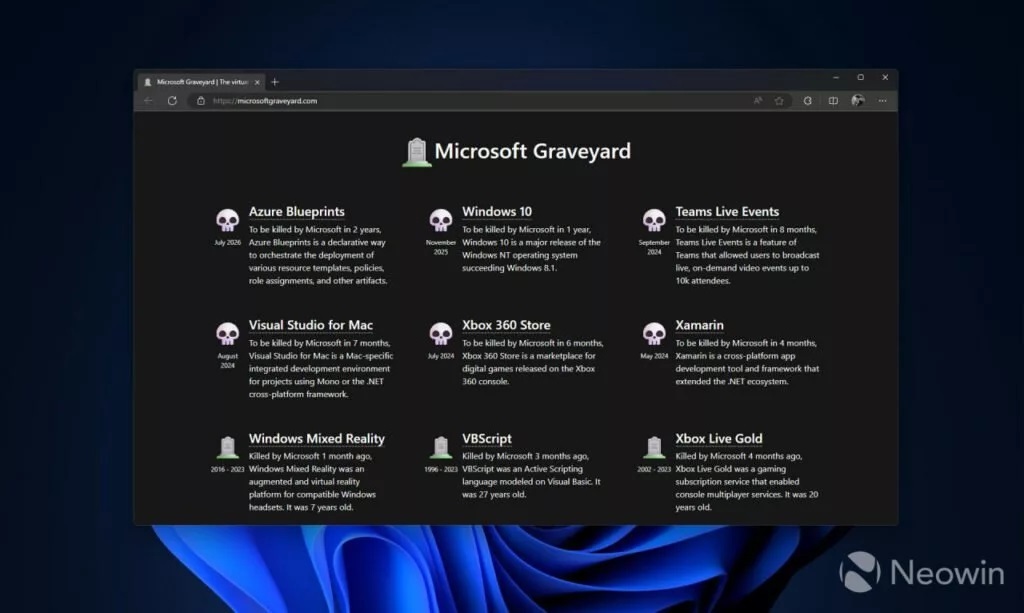The width and height of the screenshot is (1024, 613).
Task: Toggle the split screen icon
Action: click(833, 101)
